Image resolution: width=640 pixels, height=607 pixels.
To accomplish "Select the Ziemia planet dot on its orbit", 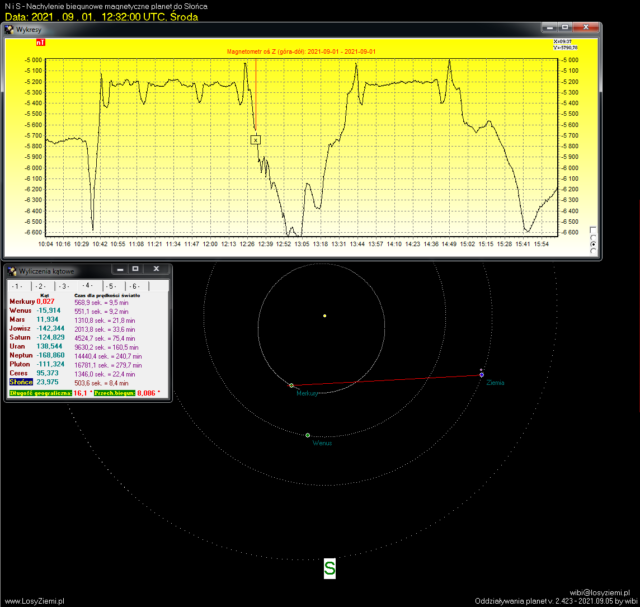I will (481, 375).
